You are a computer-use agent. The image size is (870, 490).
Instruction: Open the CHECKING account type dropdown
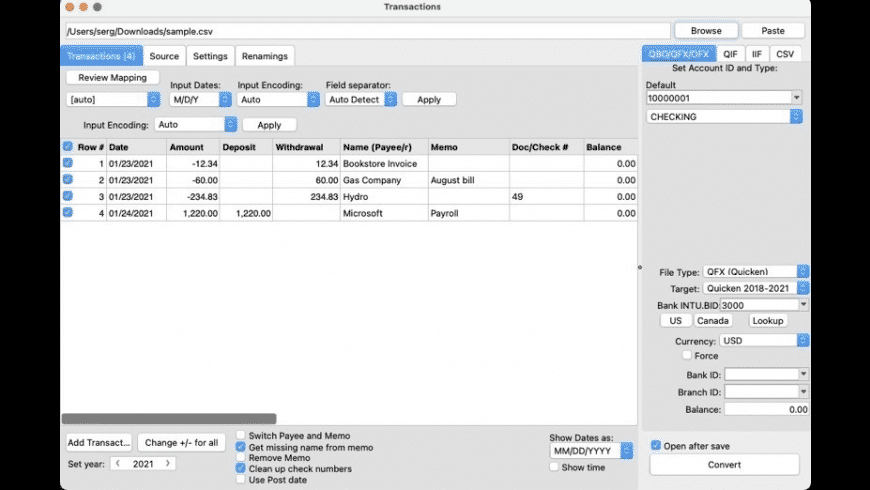coord(725,117)
